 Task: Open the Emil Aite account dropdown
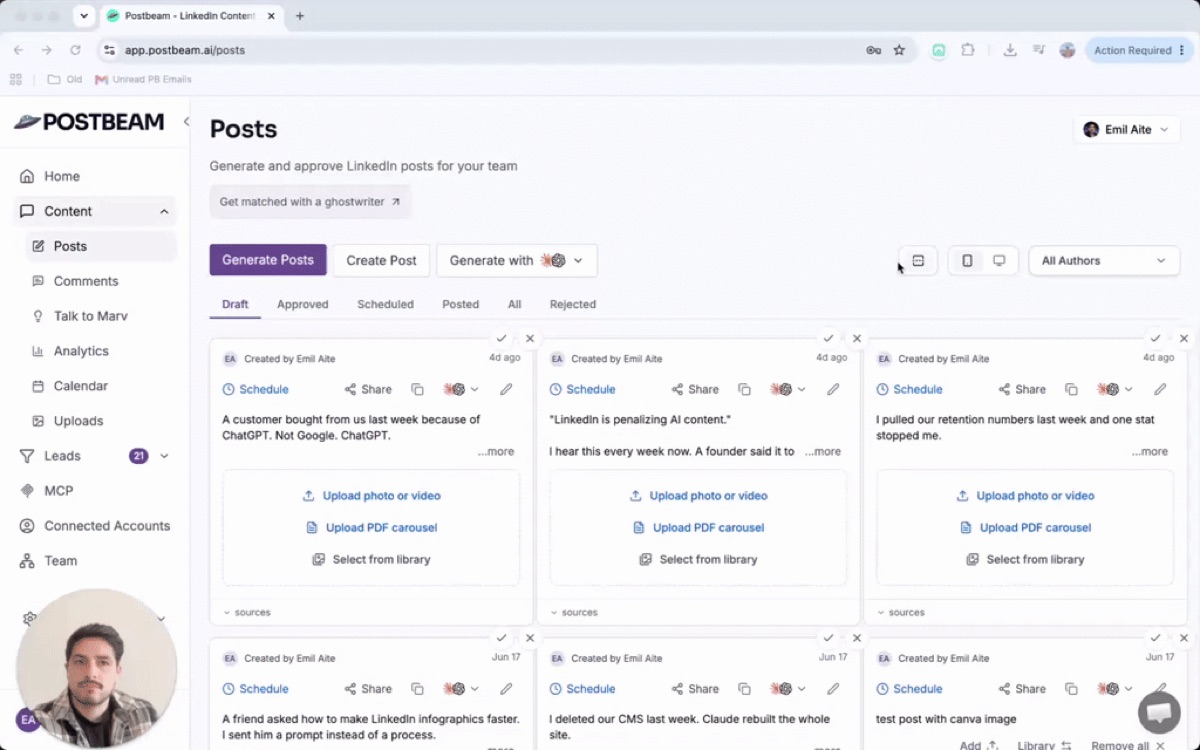[1126, 129]
